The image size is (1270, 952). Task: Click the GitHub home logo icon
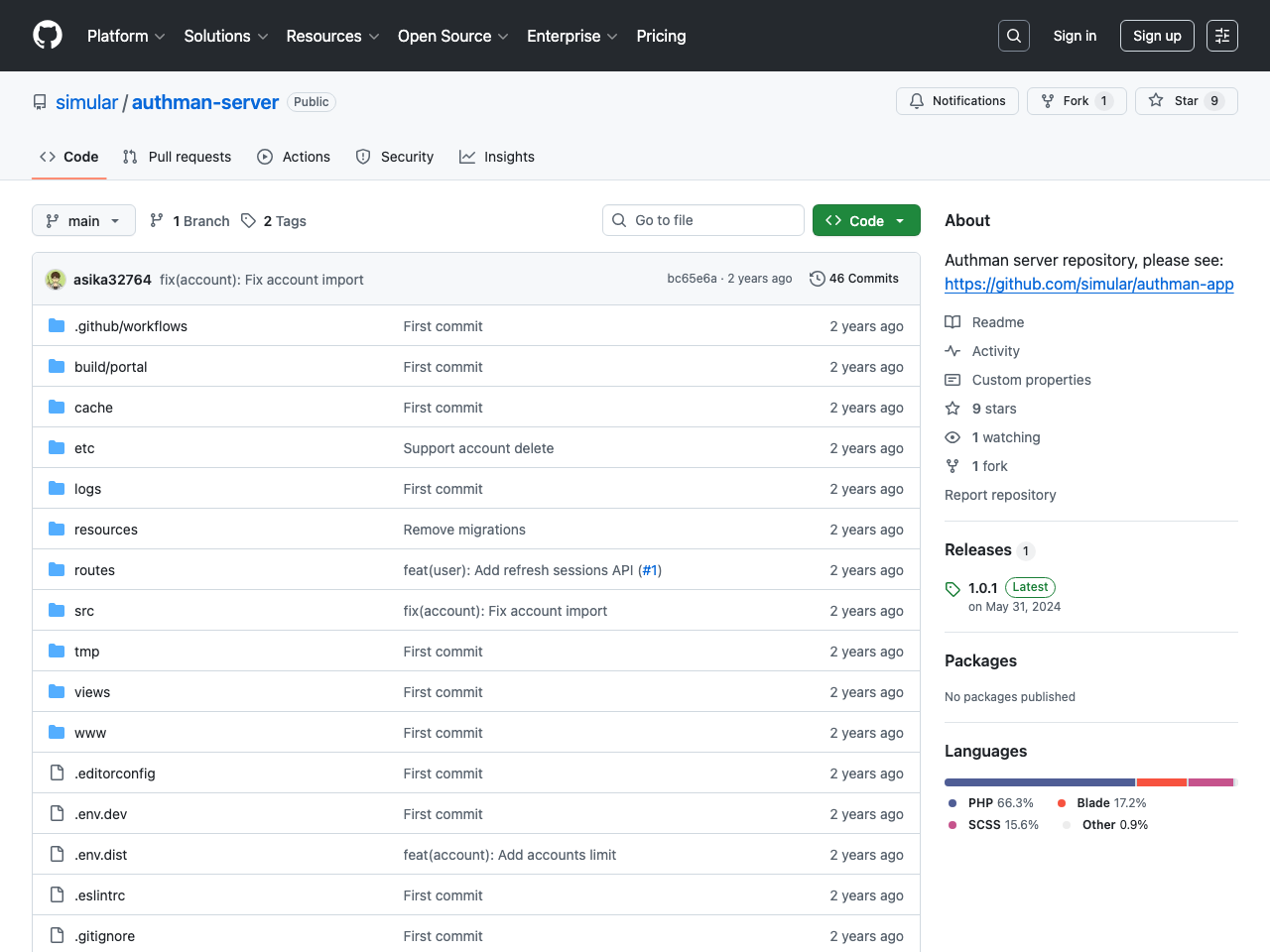click(47, 36)
